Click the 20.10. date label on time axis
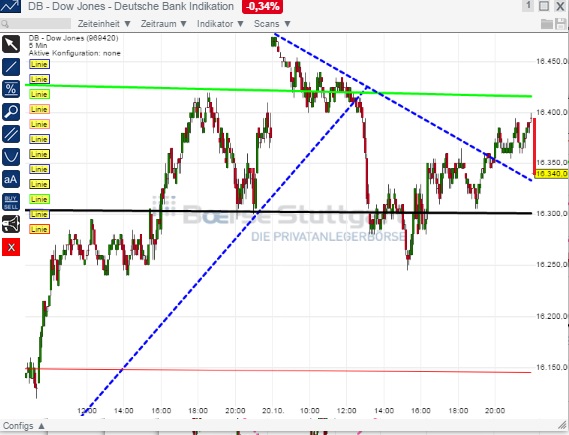 (x=273, y=411)
